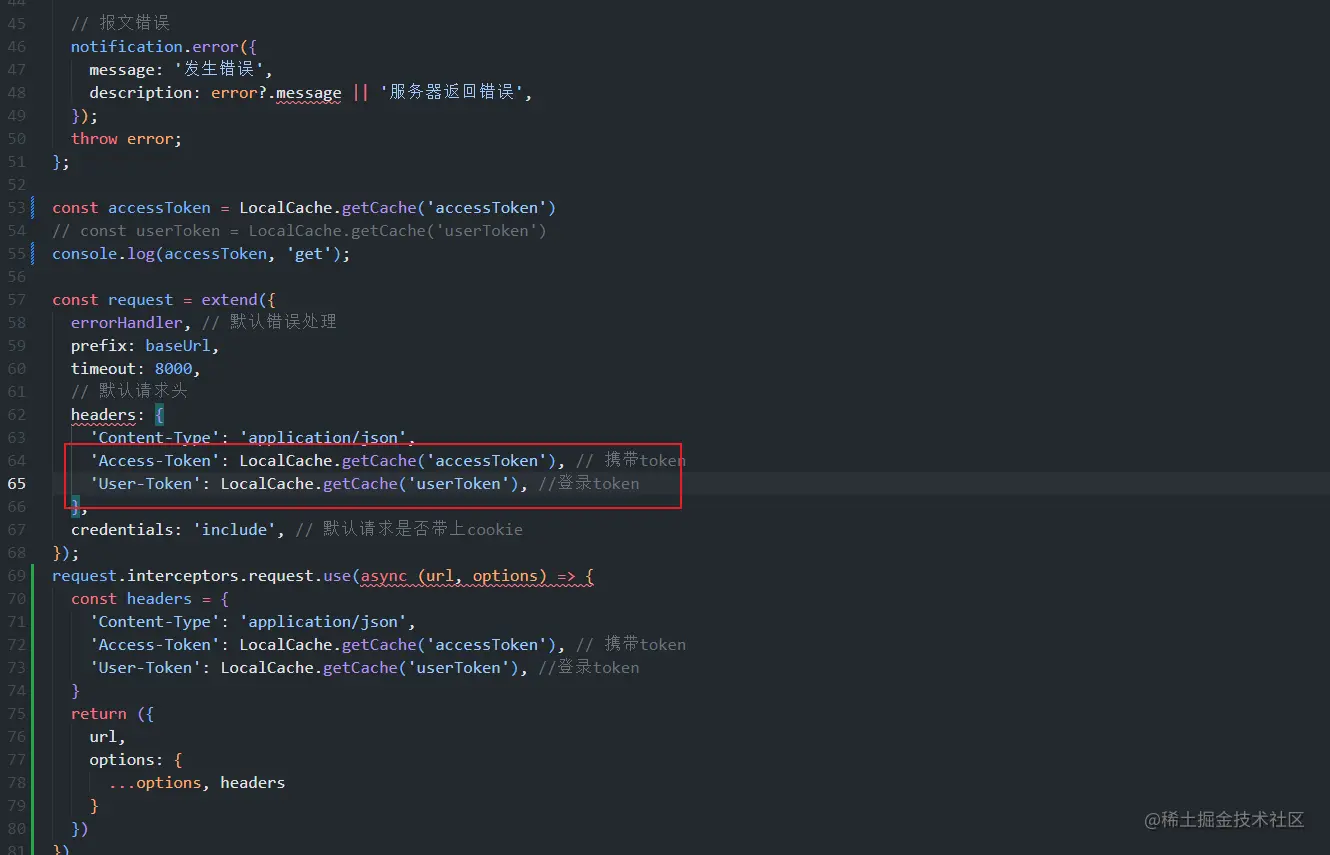Screen dimensions: 1330x855
Task: Click '...options, headers' on line 78
Action: coord(196,782)
